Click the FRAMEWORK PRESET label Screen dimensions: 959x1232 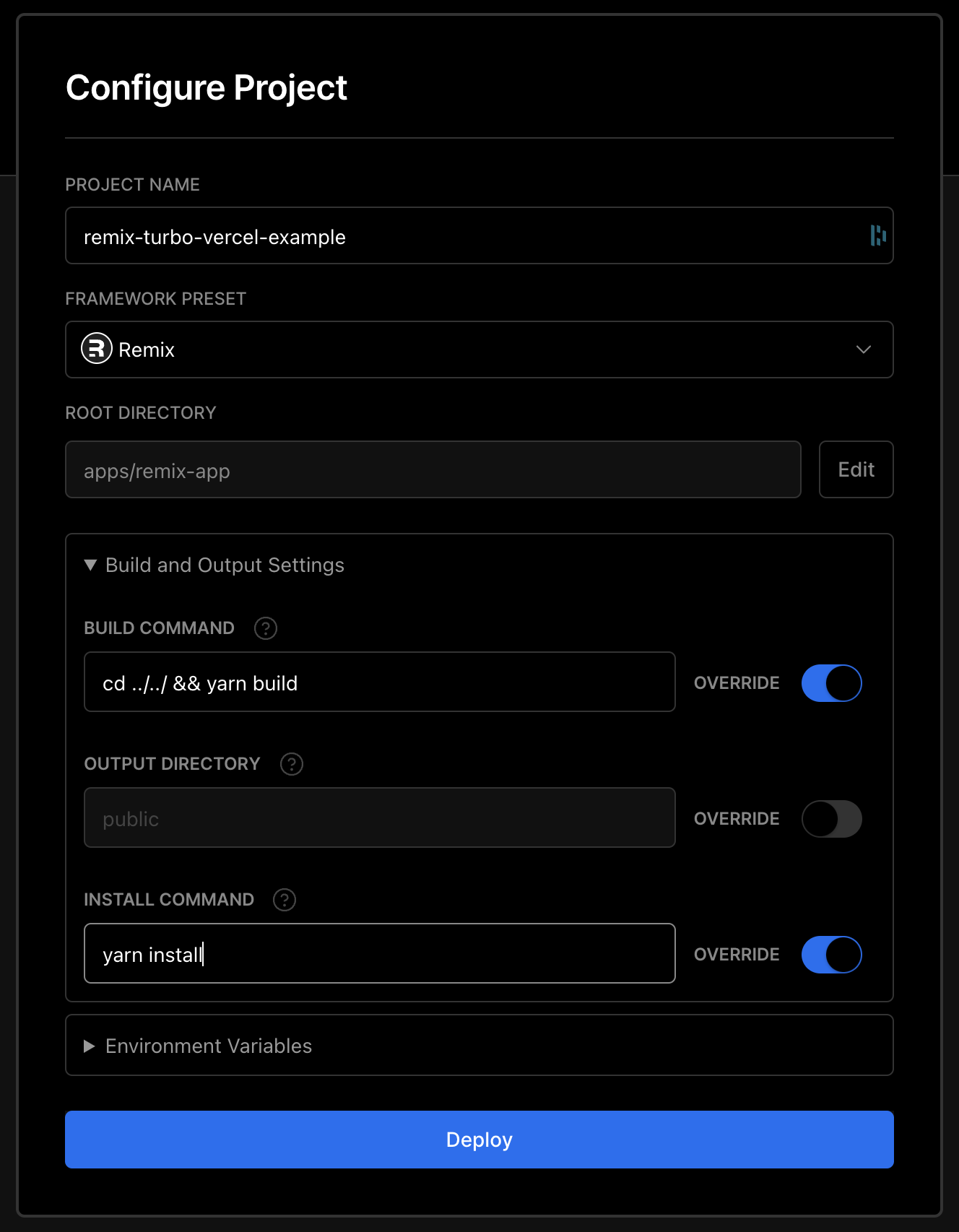[x=156, y=299]
